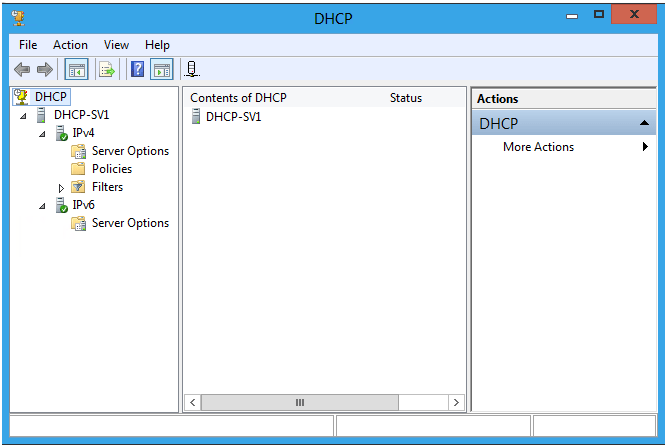Select the Policies tree item
The height and width of the screenshot is (447, 667).
click(112, 169)
